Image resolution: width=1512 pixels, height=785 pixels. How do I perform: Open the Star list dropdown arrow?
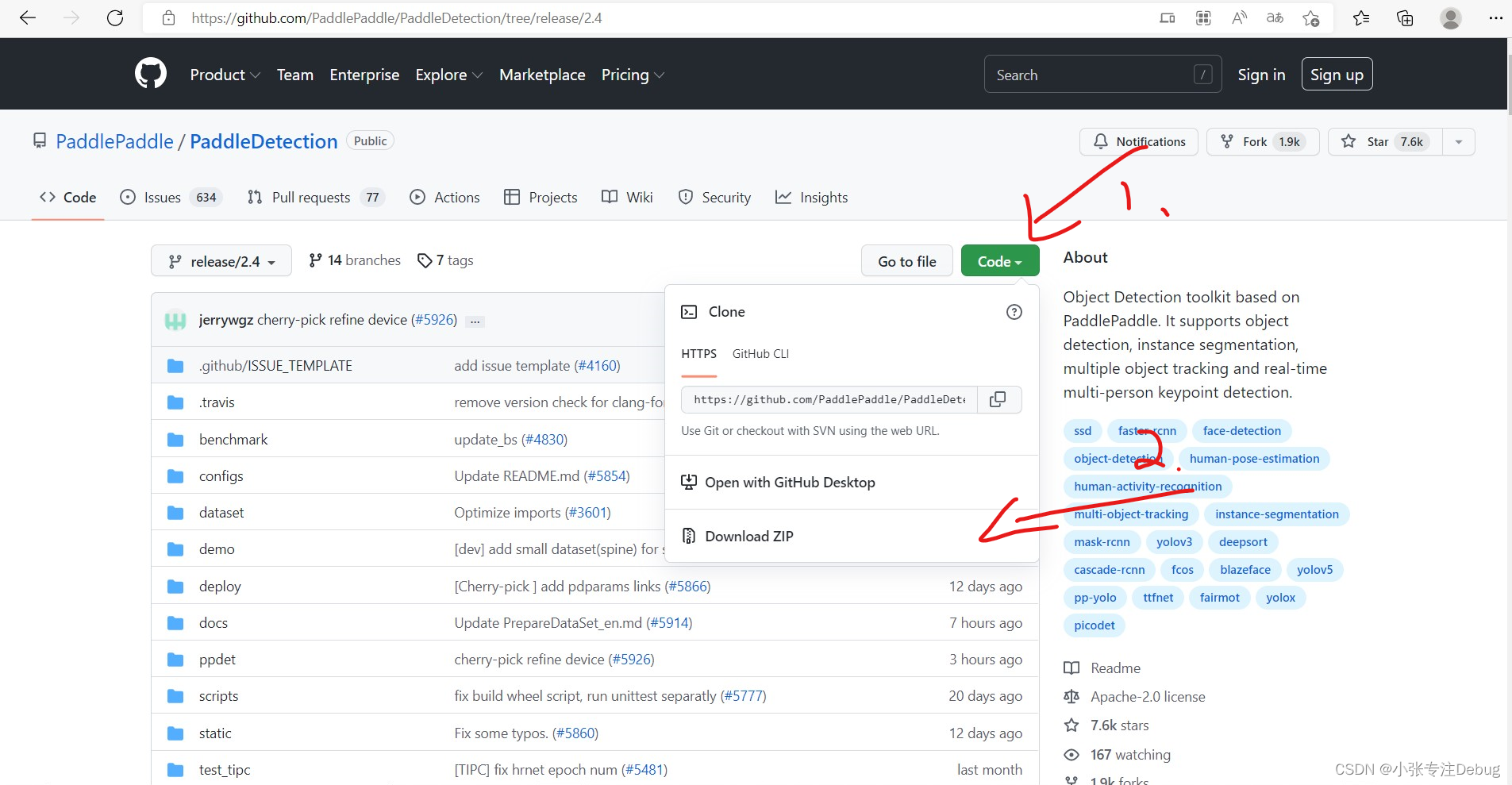[x=1458, y=141]
